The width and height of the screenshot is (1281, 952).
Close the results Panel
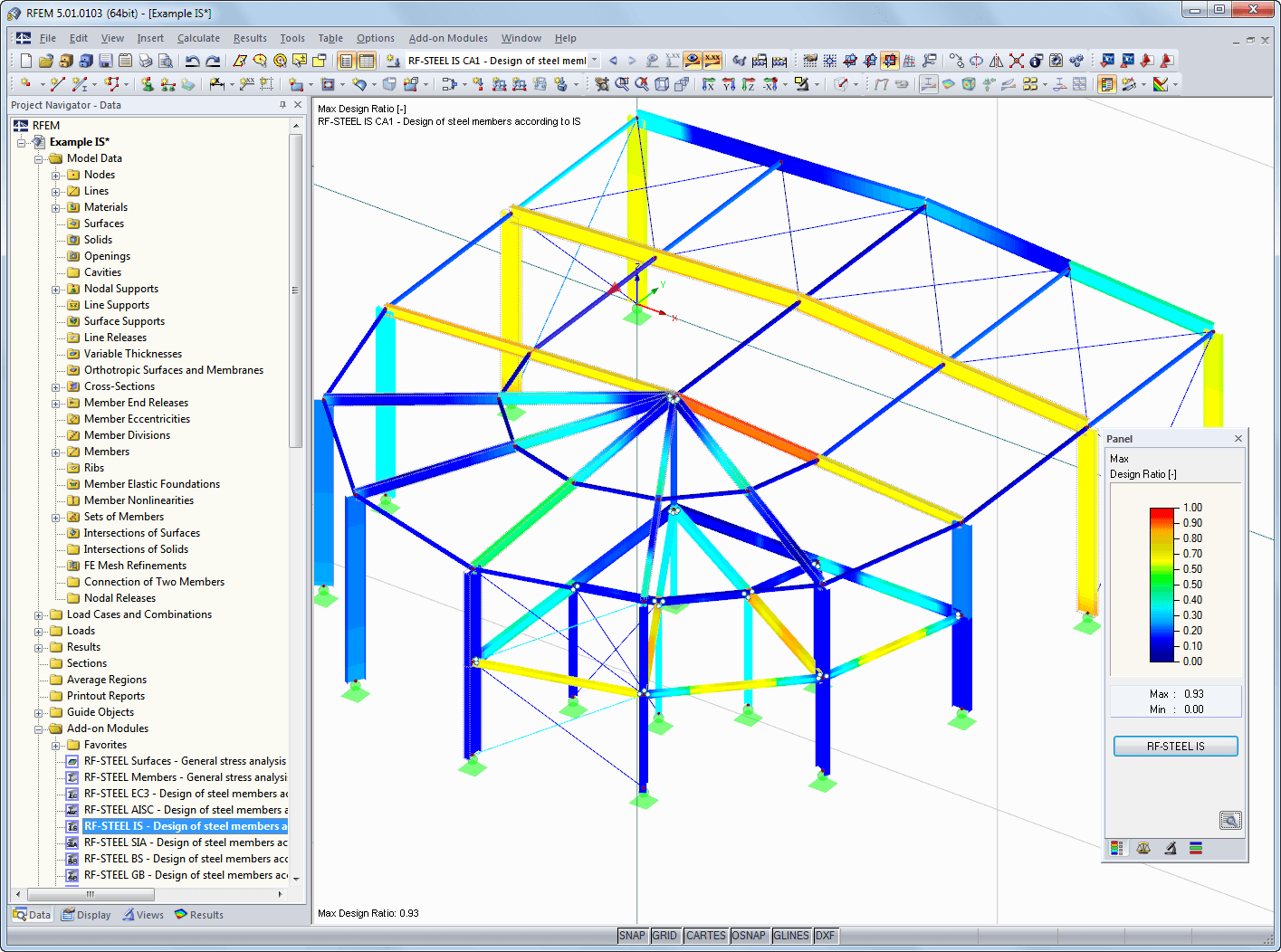tap(1238, 439)
